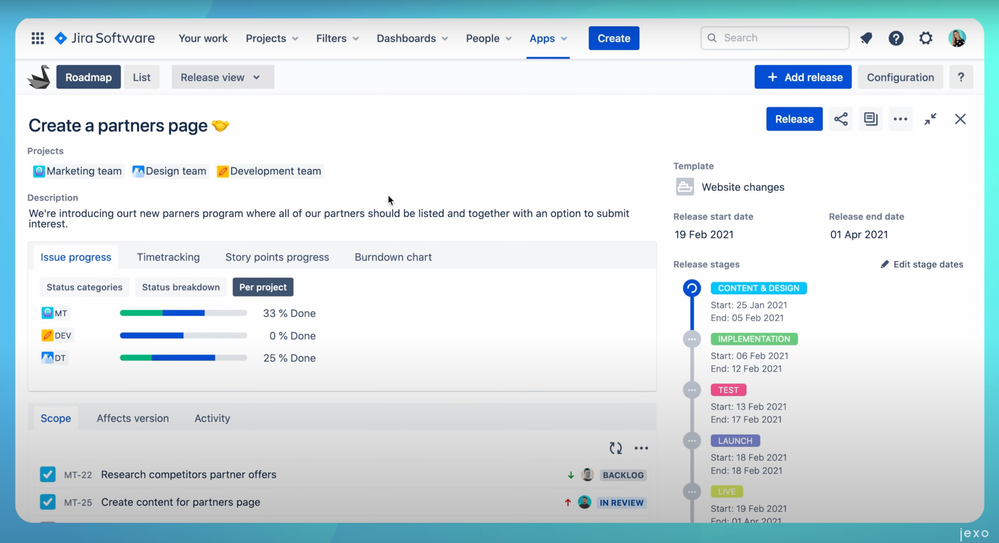Click the MT project progress bar

coord(183,313)
